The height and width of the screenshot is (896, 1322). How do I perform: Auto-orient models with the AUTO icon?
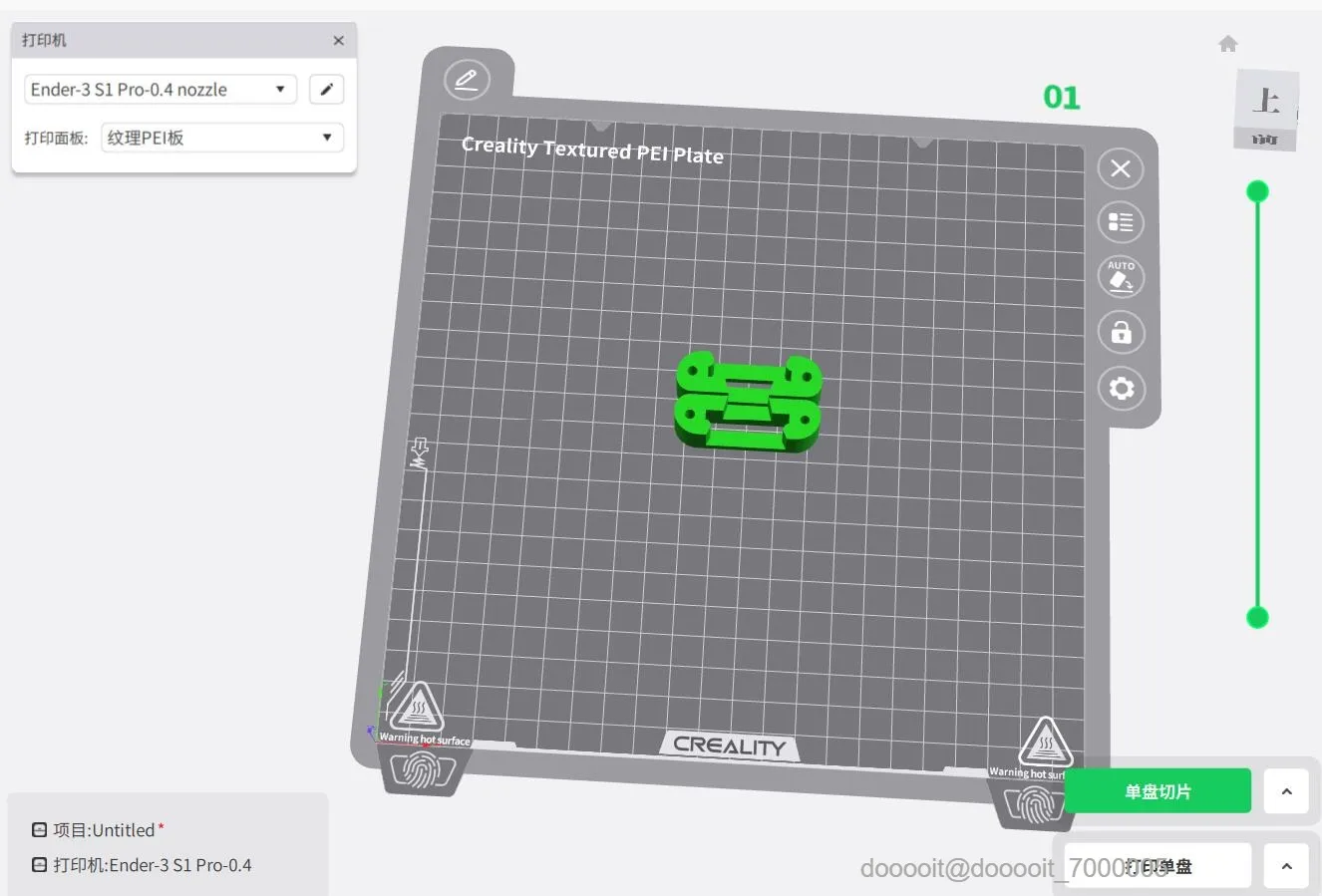tap(1121, 277)
